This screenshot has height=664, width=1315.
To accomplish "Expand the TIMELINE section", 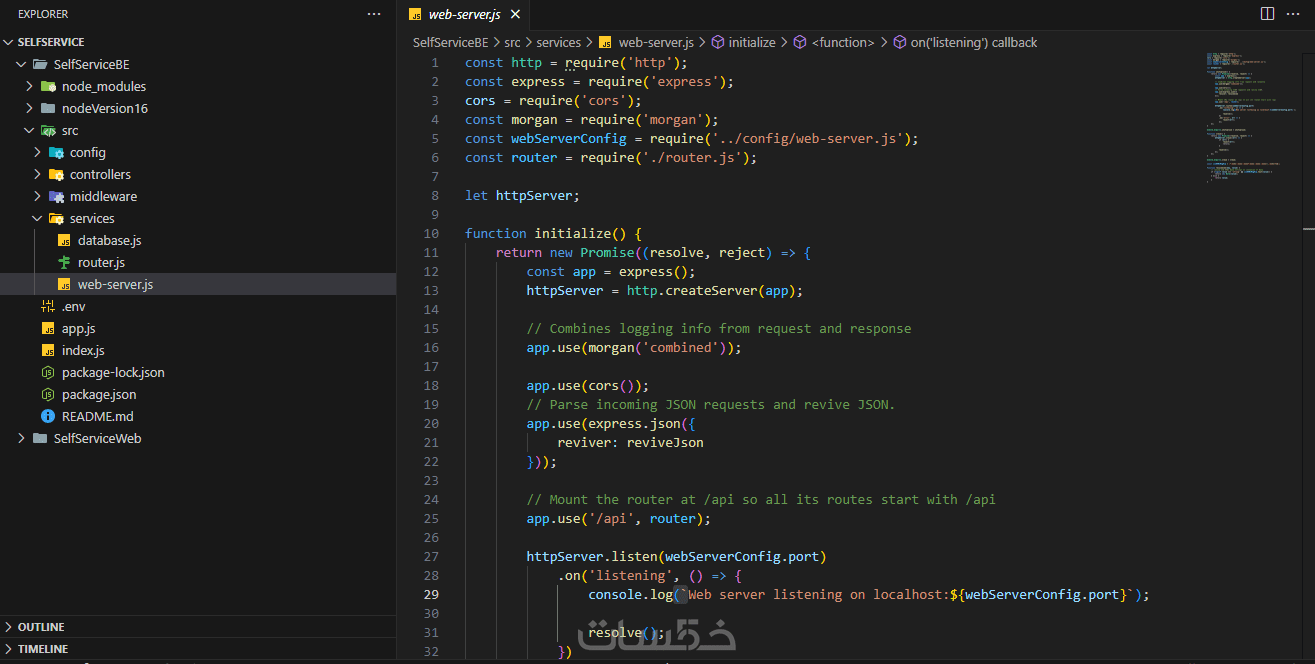I will 42,649.
